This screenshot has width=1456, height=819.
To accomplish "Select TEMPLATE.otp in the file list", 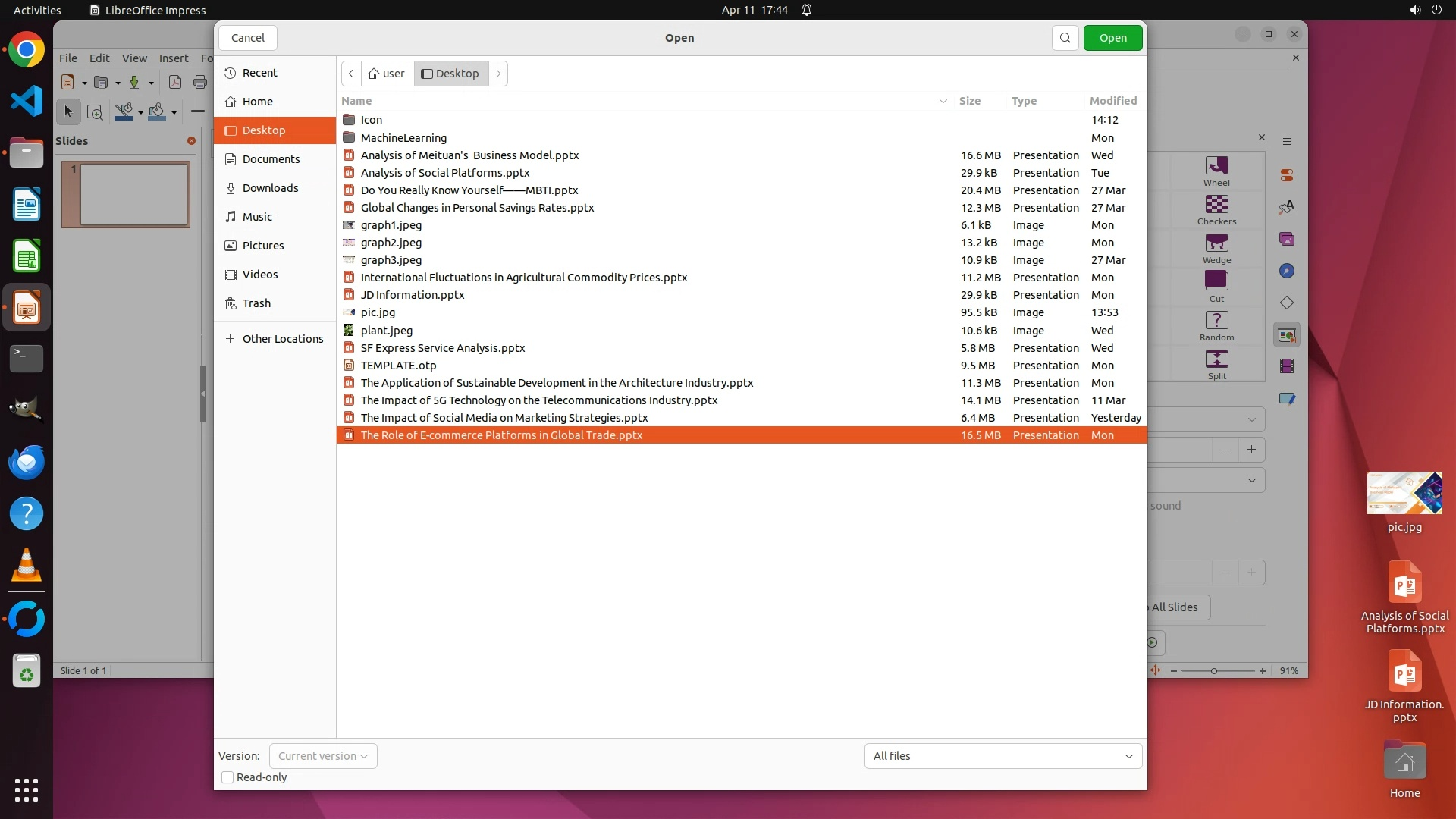I will 398,366.
